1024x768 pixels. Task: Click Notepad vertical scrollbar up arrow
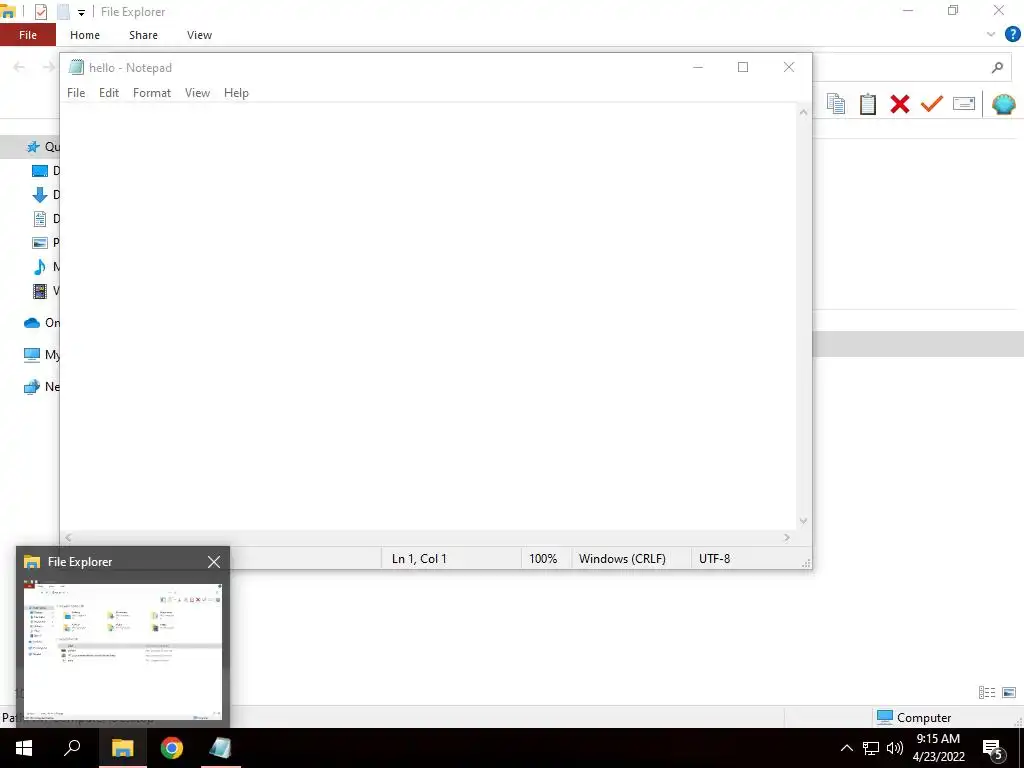coord(803,112)
